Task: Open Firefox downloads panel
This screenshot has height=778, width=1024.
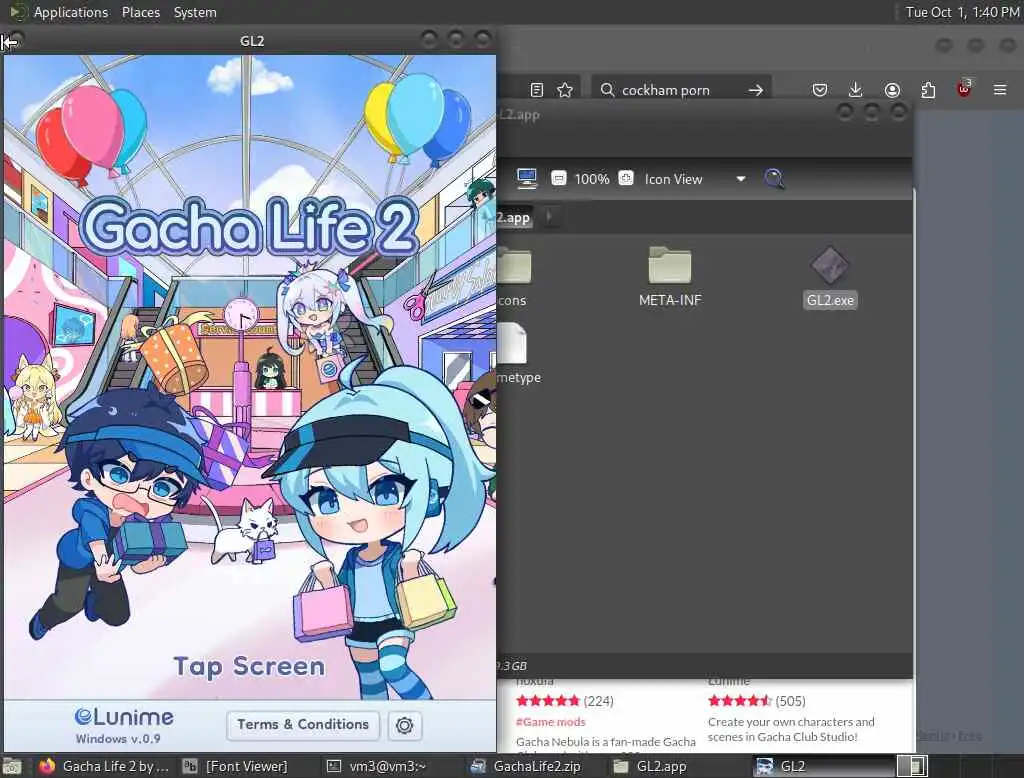Action: coord(856,89)
